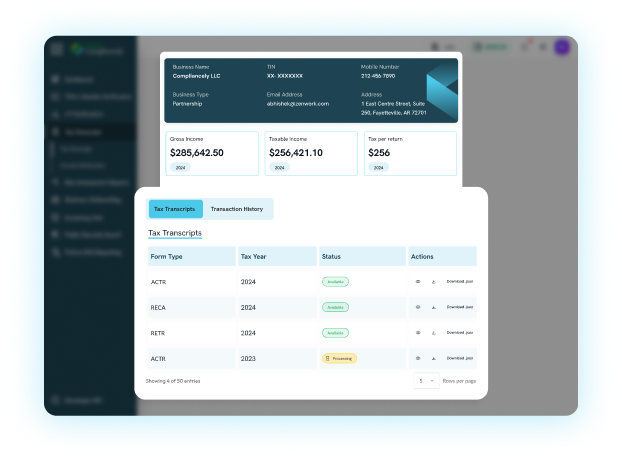Click the 2024 tag under Tax per return
The height and width of the screenshot is (456, 622).
(x=377, y=168)
